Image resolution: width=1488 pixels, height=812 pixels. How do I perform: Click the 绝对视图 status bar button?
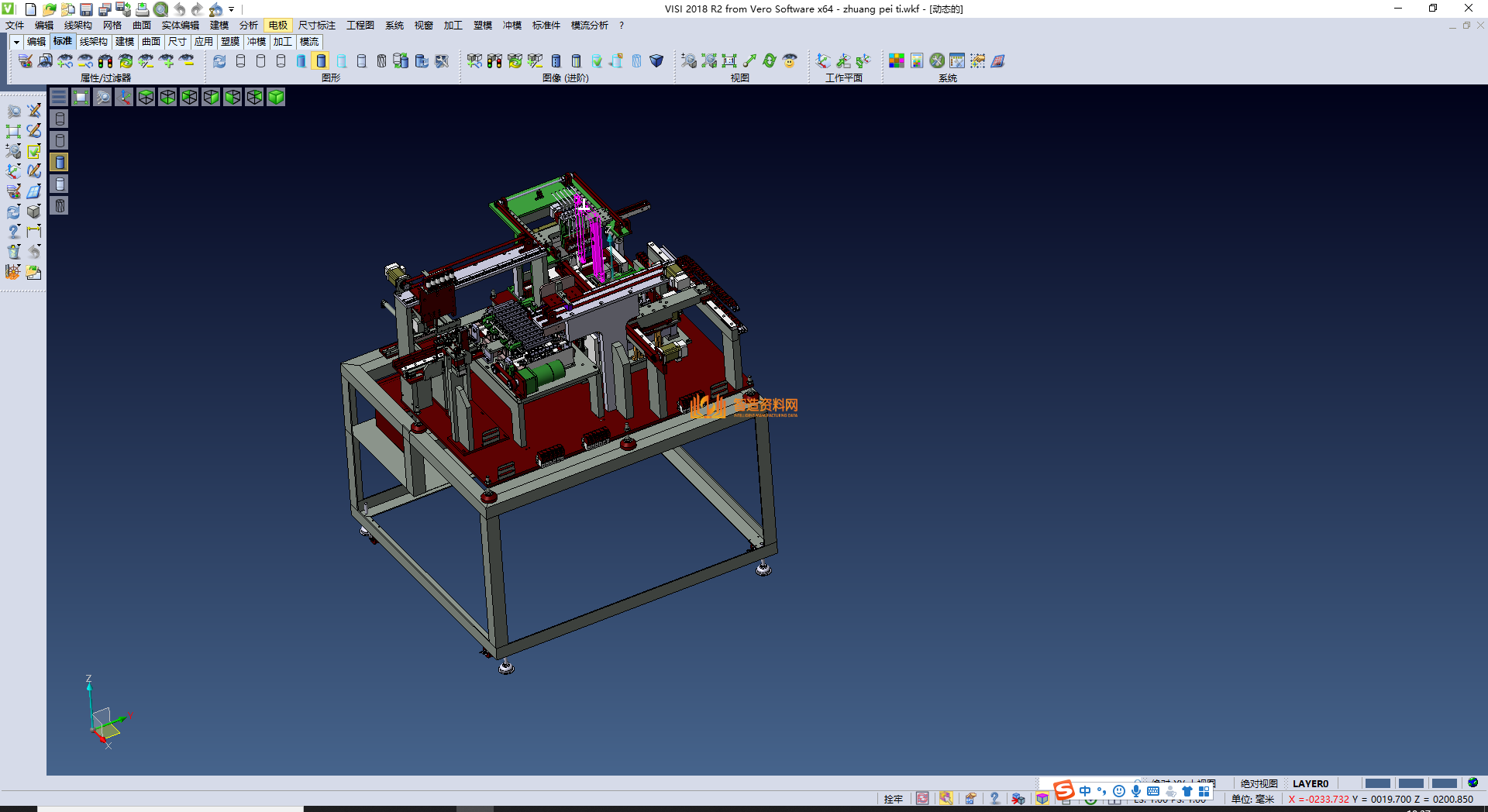click(1259, 783)
